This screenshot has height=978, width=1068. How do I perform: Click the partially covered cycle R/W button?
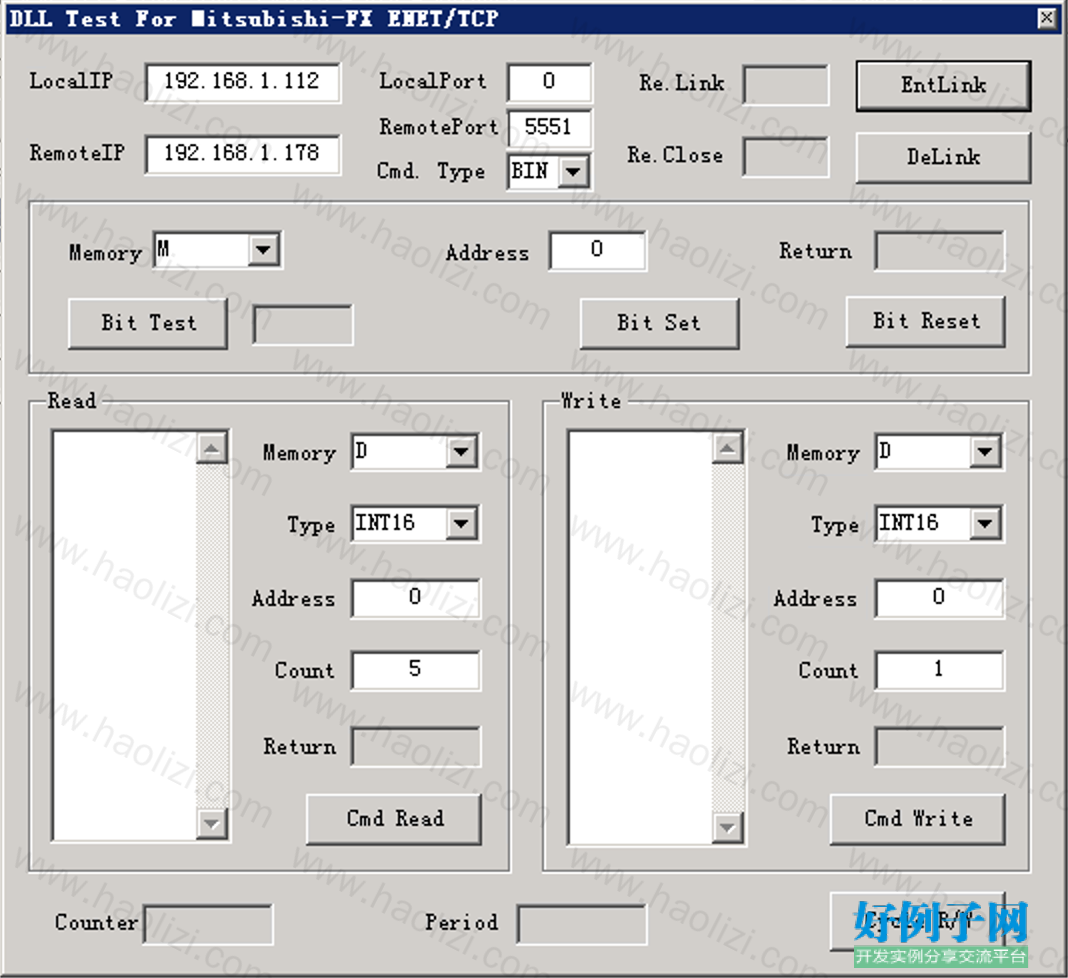917,921
